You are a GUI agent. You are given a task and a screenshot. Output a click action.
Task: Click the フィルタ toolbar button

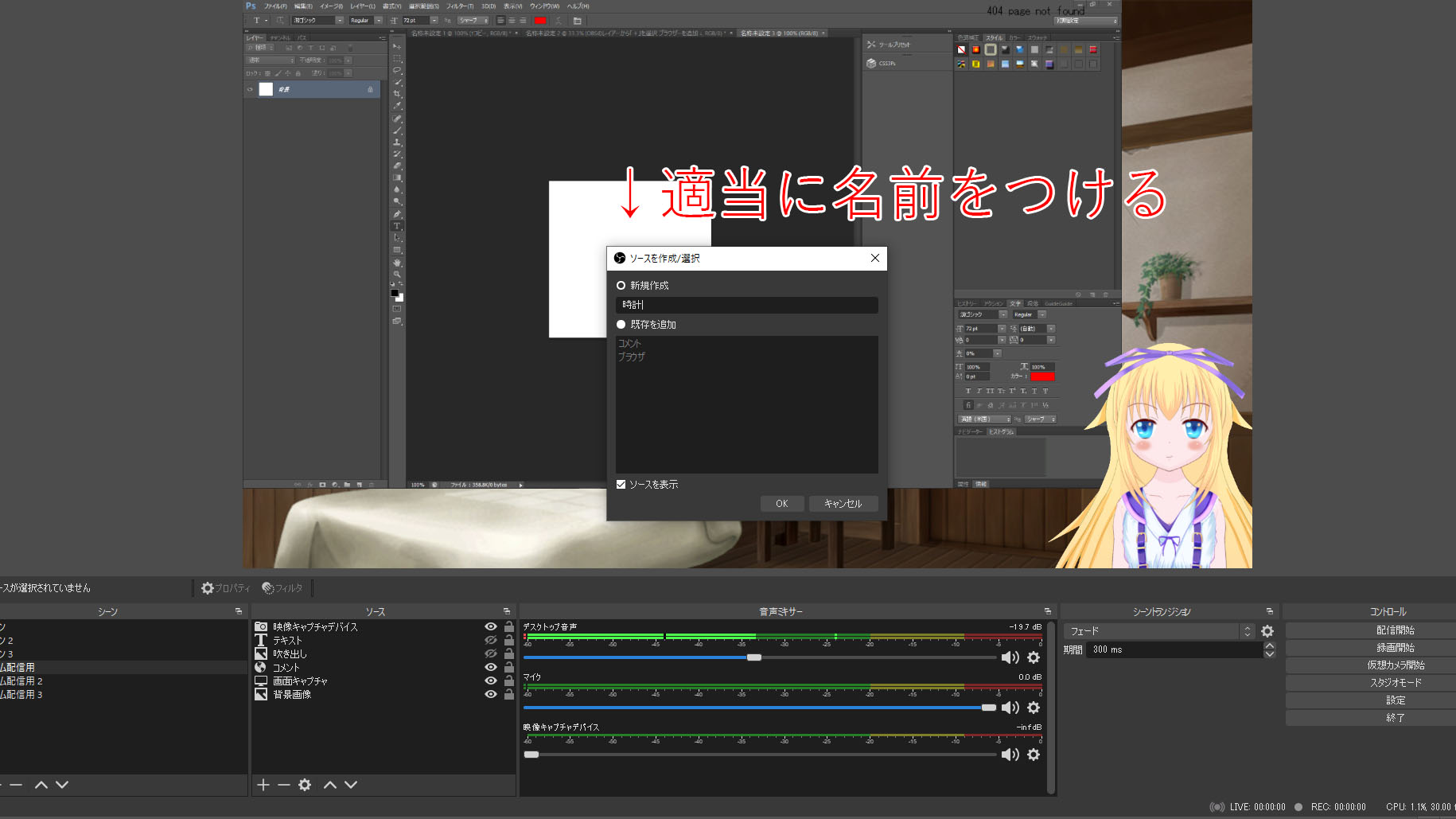click(282, 588)
